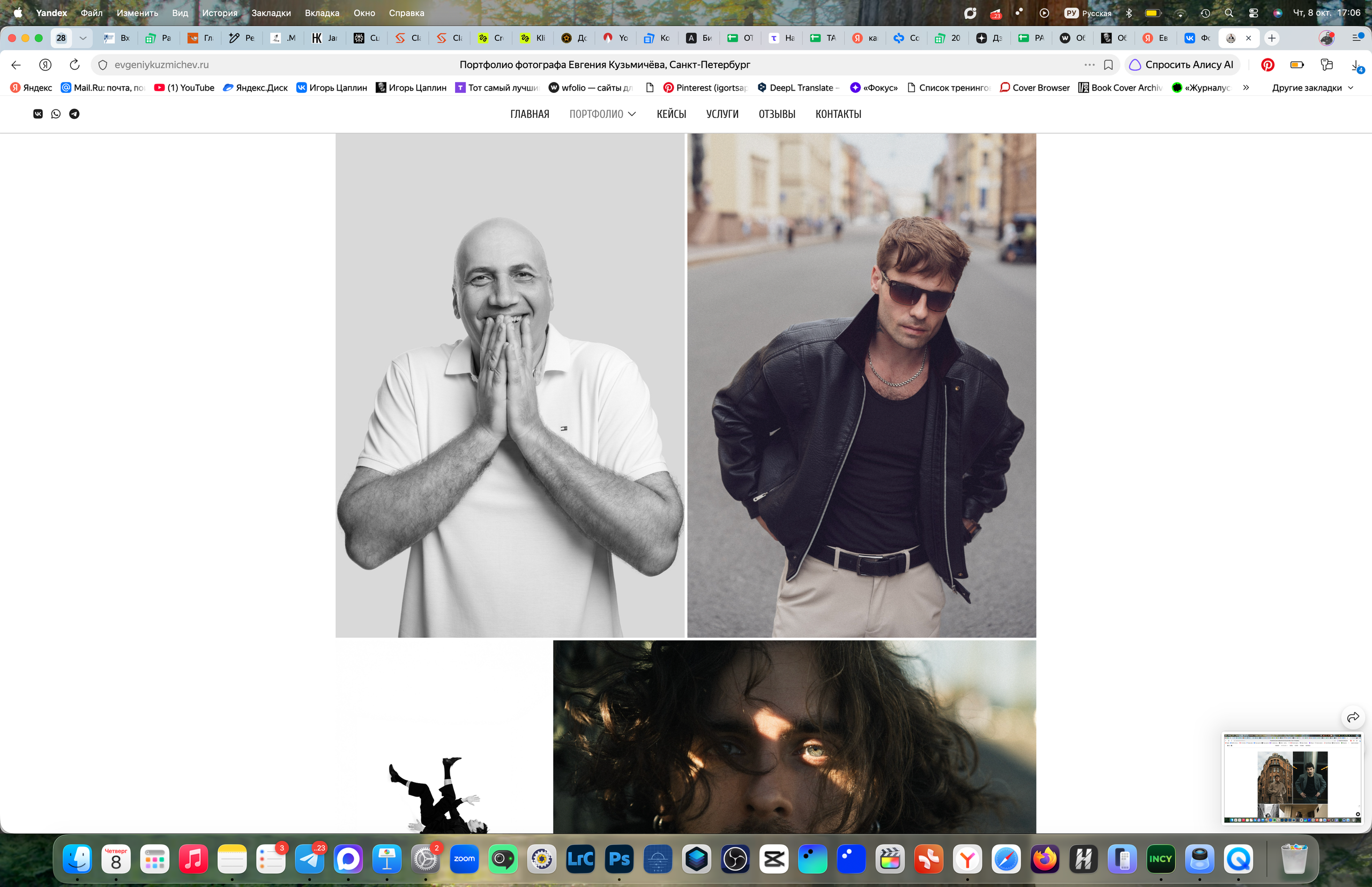Image resolution: width=1372 pixels, height=887 pixels.
Task: Reload the page with the refresh icon
Action: [74, 64]
